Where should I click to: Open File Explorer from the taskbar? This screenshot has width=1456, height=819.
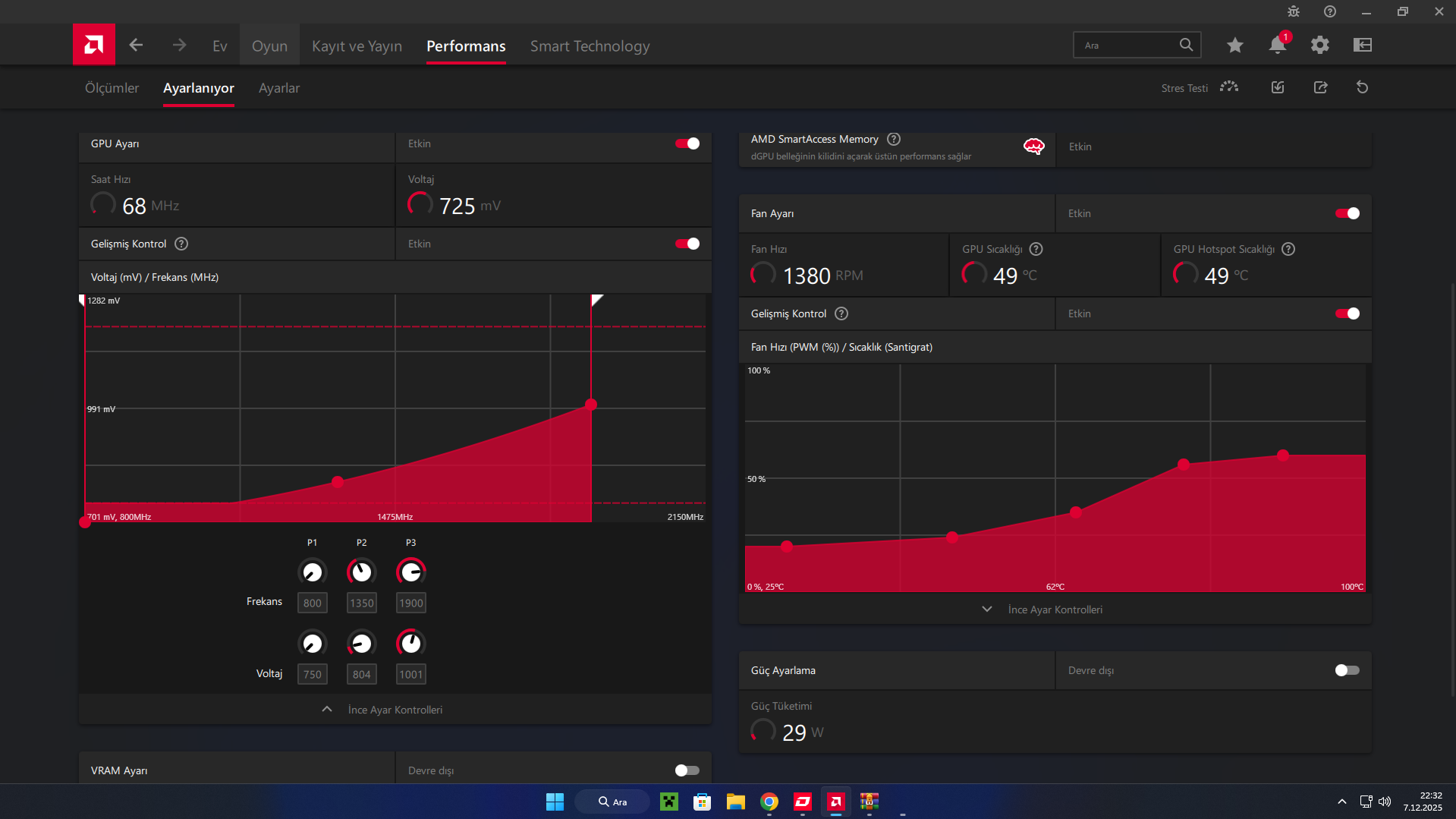[736, 802]
